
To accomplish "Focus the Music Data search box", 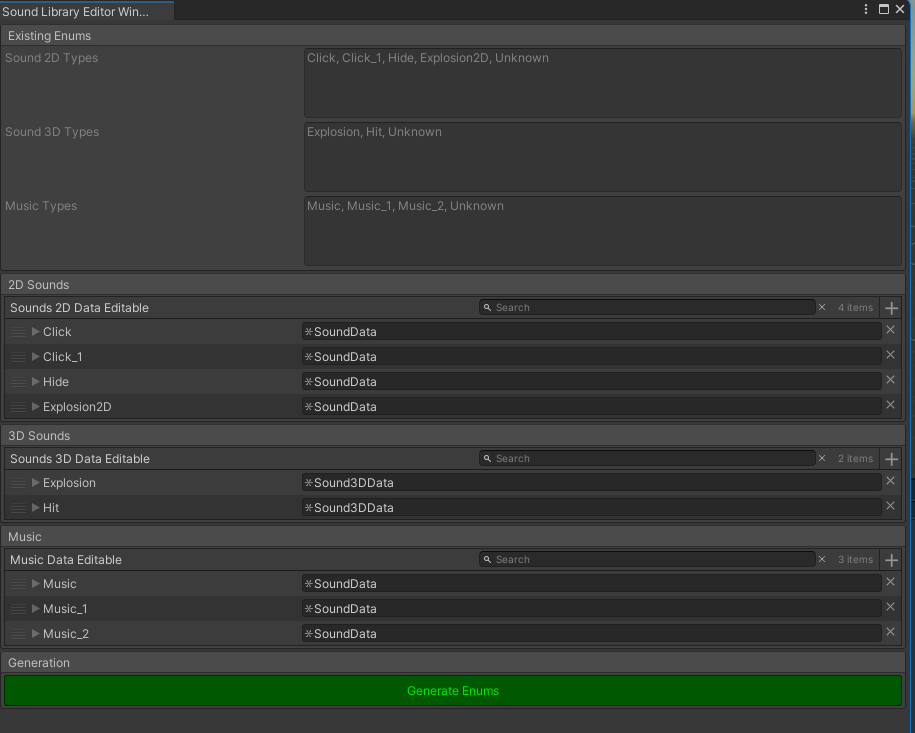I will [x=647, y=560].
